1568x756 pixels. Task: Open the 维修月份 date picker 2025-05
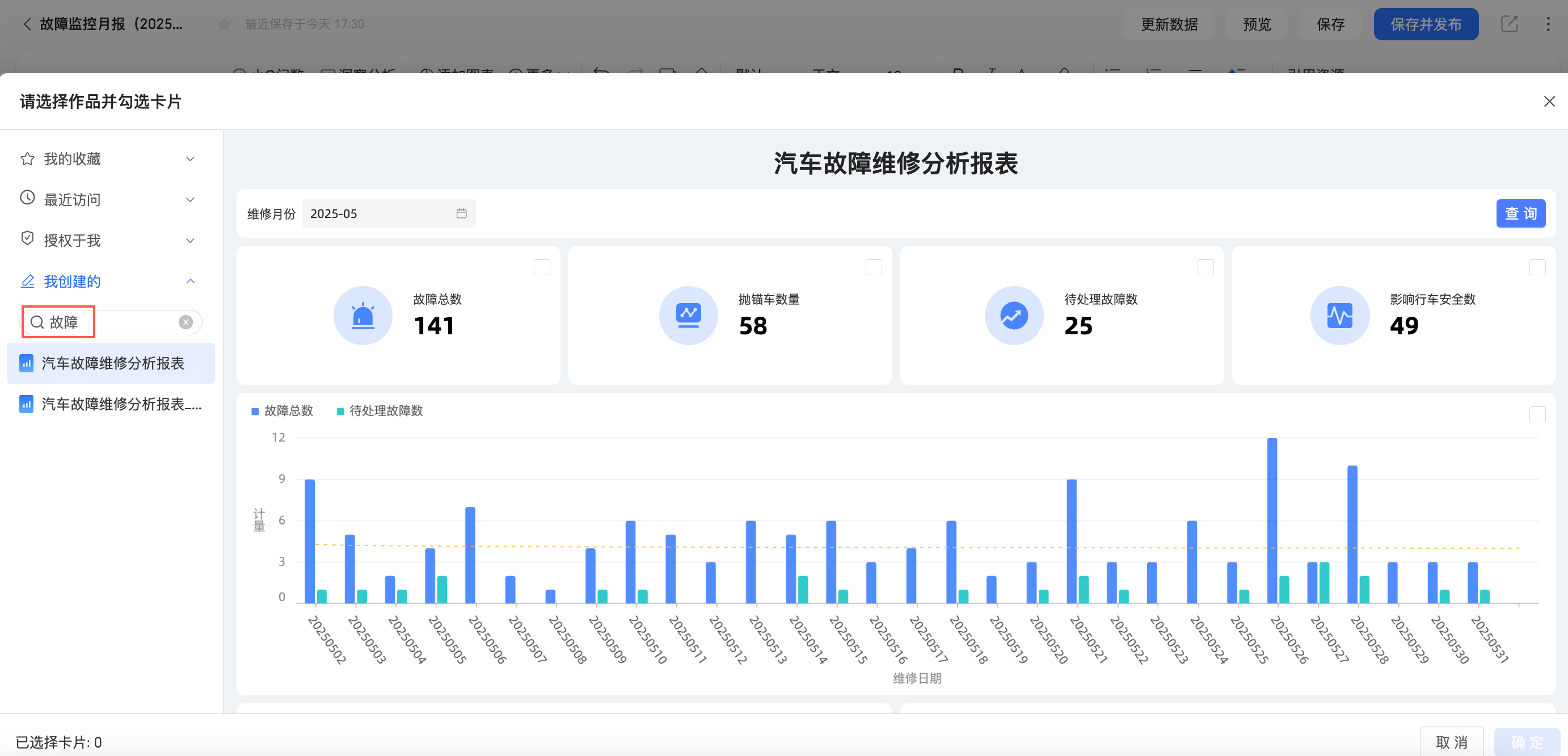click(x=389, y=213)
